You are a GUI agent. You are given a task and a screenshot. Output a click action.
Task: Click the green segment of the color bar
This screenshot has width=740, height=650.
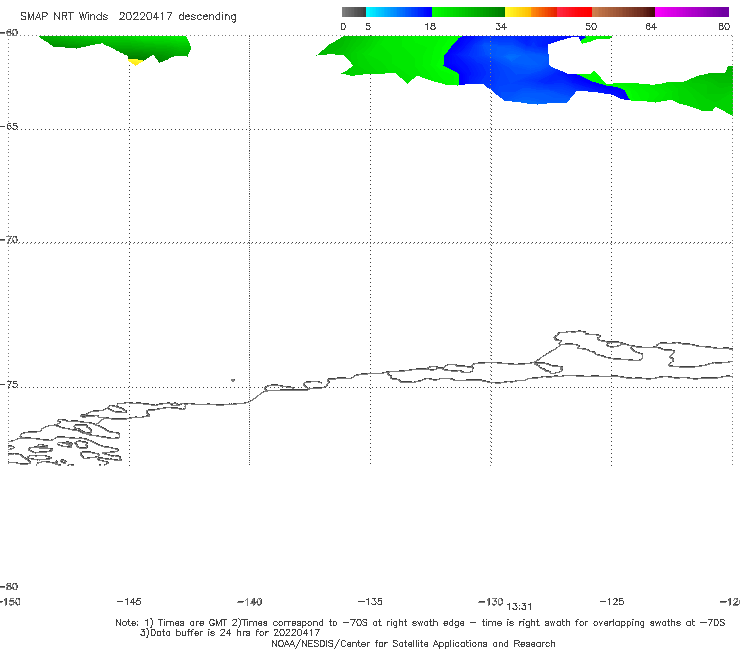[x=468, y=12]
